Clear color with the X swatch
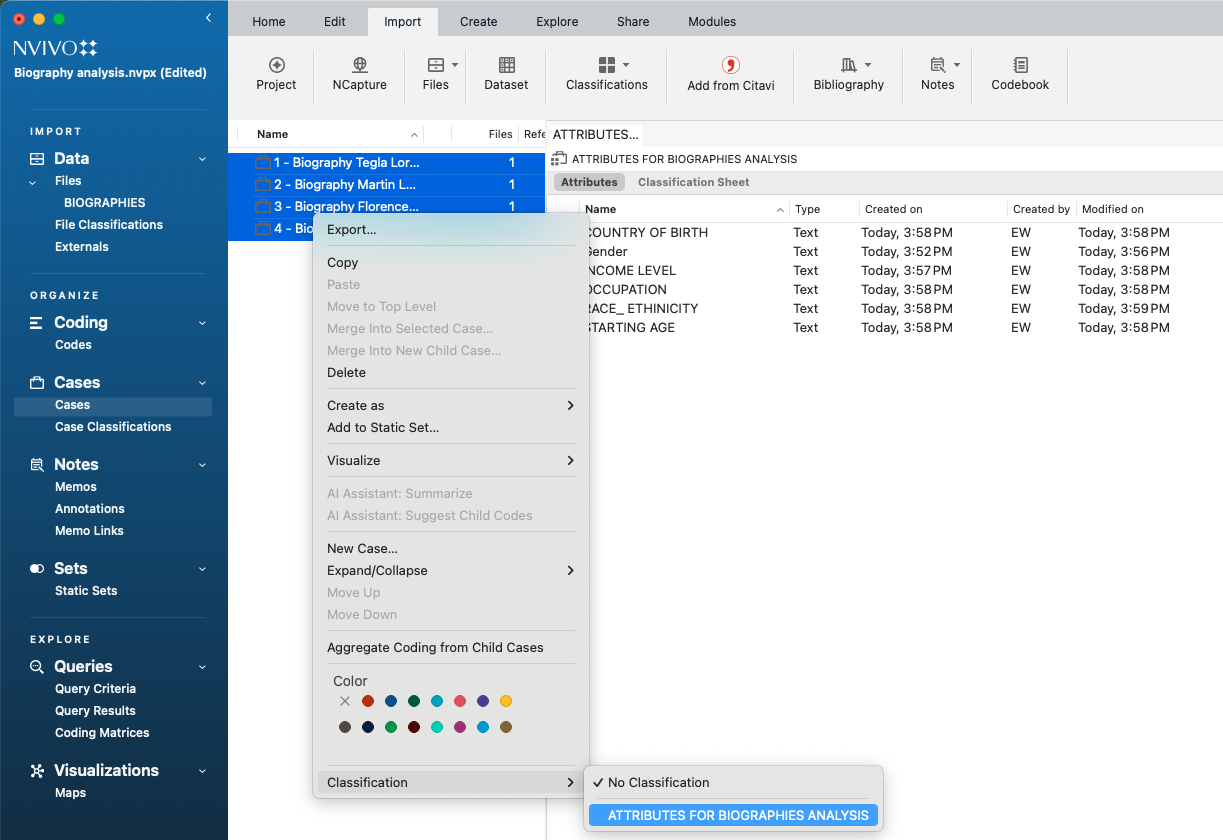The height and width of the screenshot is (840, 1223). (345, 702)
